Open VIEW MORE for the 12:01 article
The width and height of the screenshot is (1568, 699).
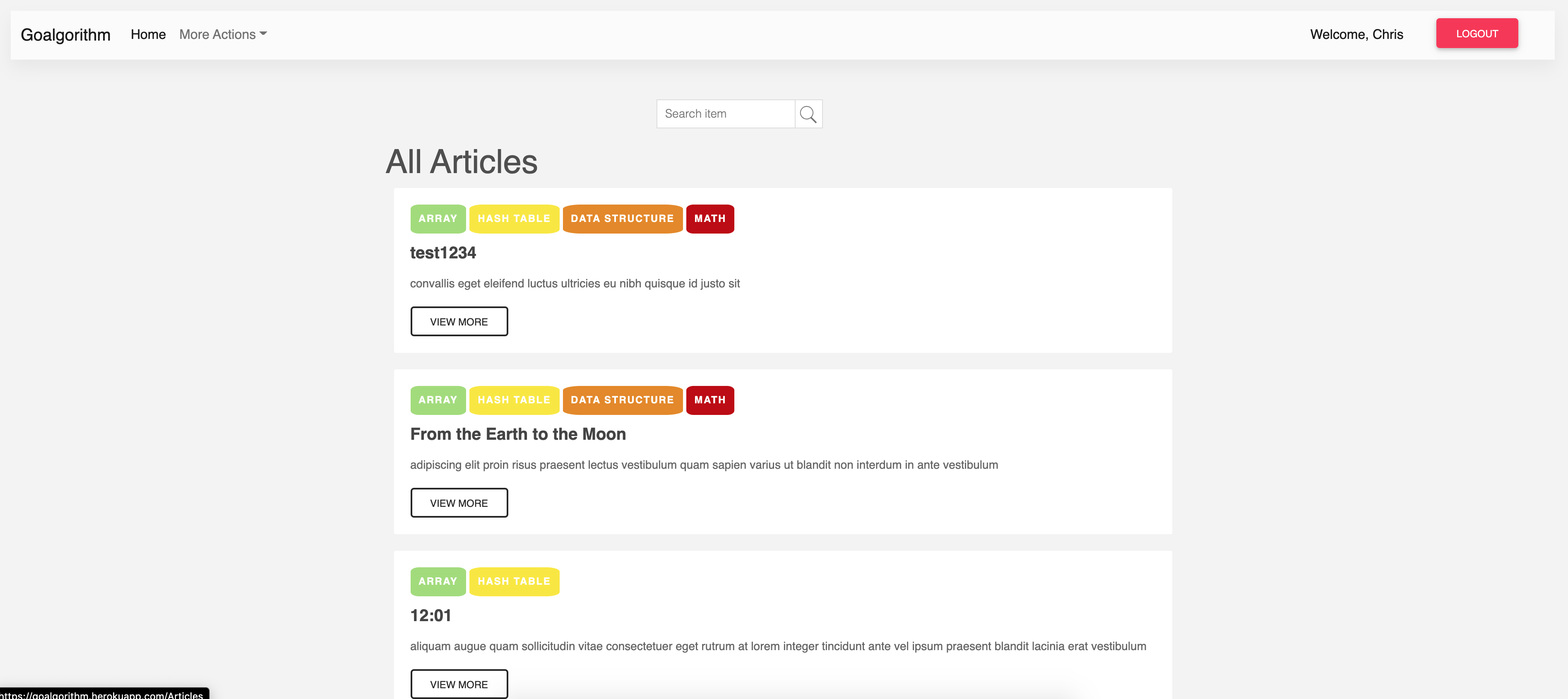coord(458,685)
